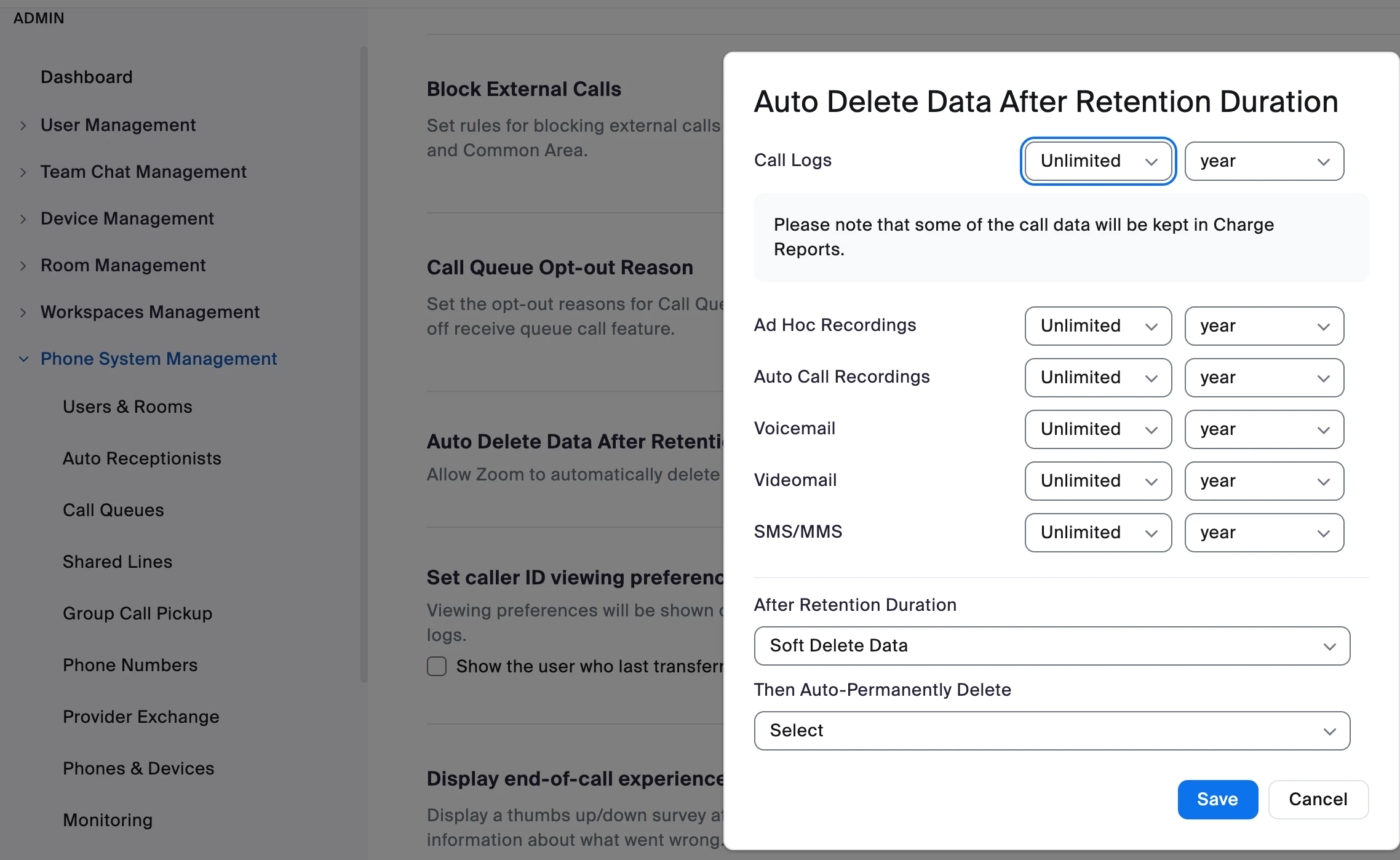Open Call Logs duration dropdown
This screenshot has height=860, width=1400.
tap(1098, 161)
